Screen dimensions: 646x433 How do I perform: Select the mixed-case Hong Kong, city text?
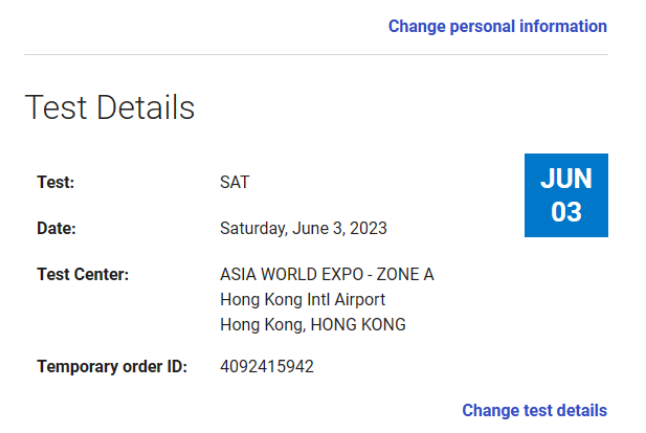pyautogui.click(x=263, y=325)
